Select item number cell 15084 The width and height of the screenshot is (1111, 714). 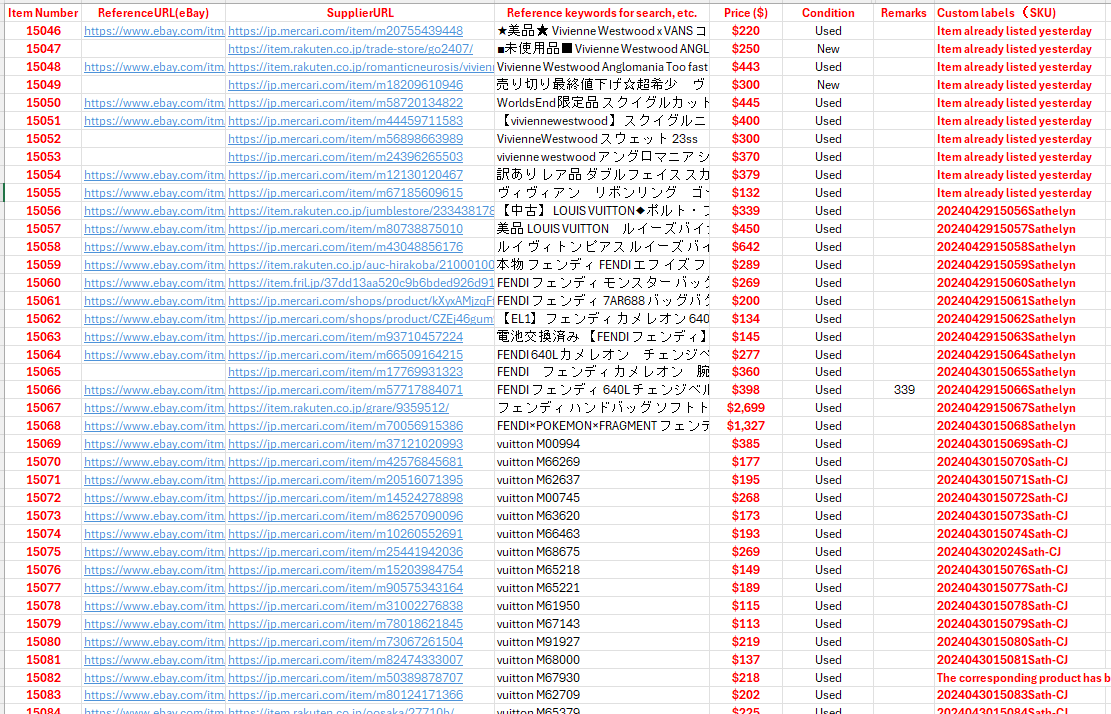click(43, 709)
